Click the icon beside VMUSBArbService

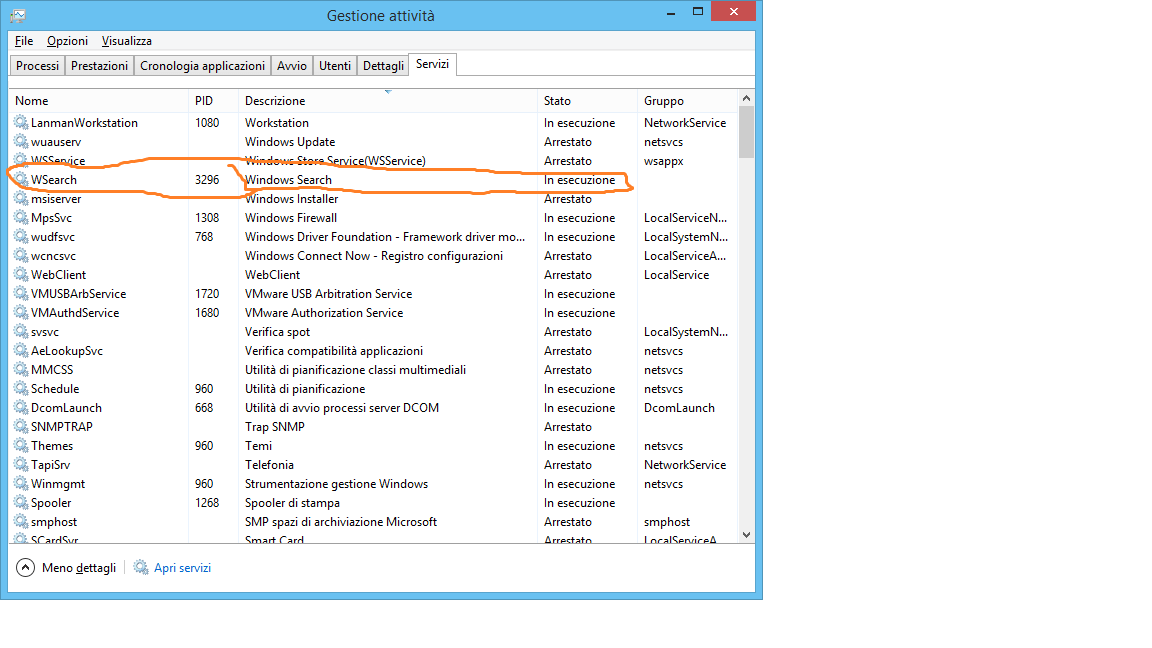pos(21,293)
